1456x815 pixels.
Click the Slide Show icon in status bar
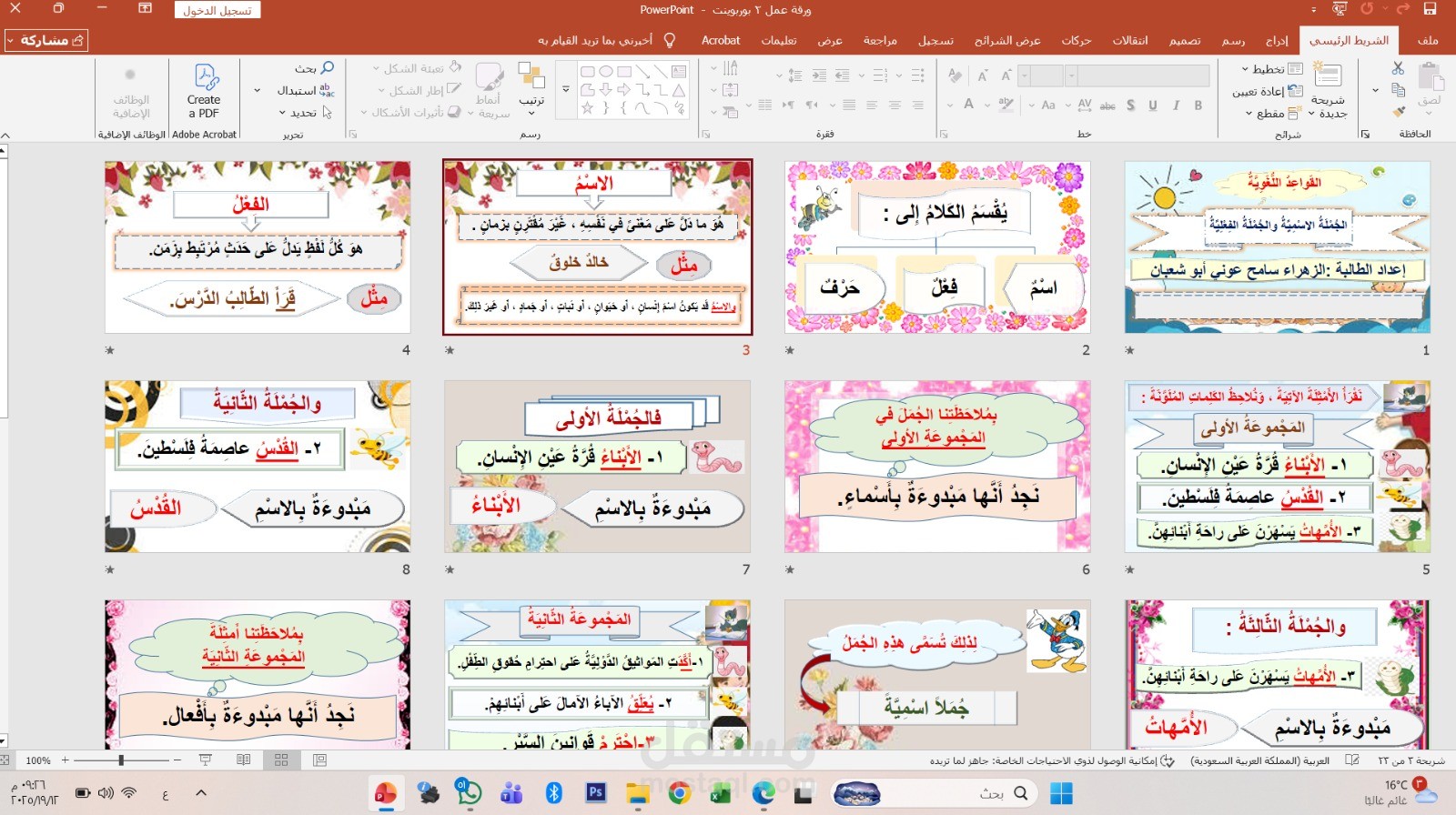pyautogui.click(x=206, y=760)
